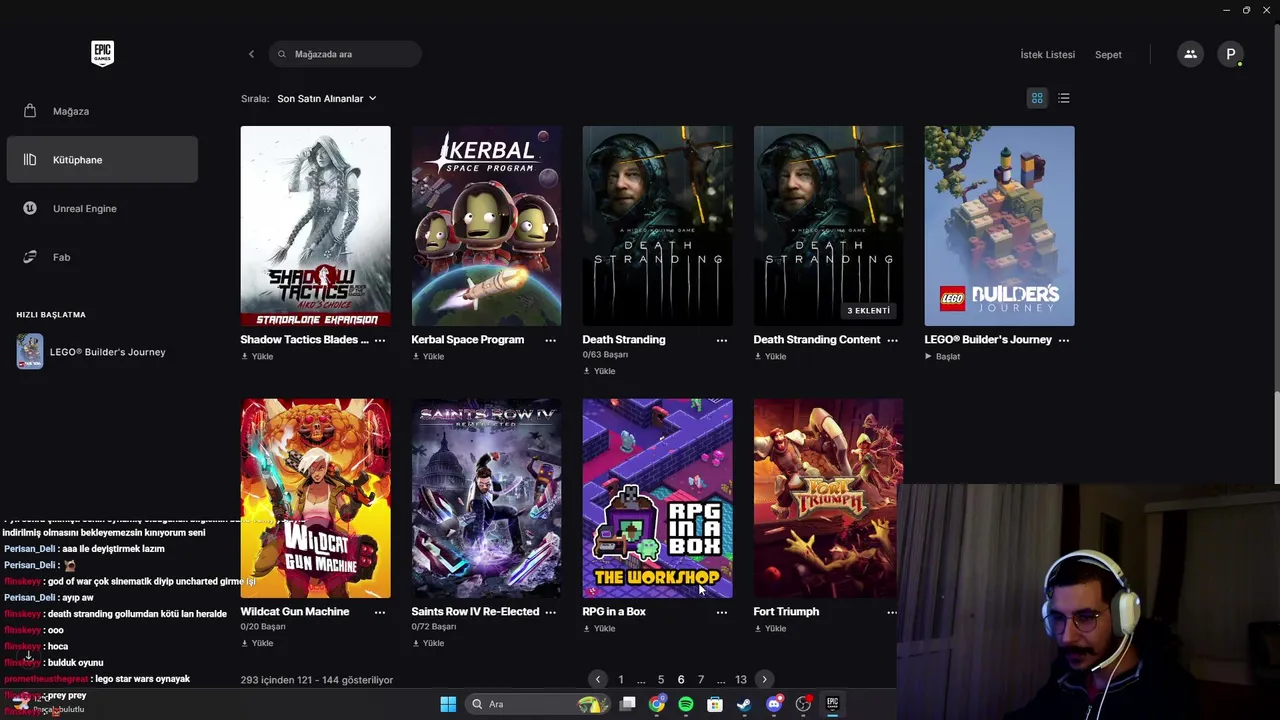Click the Death Stranding title text

pyautogui.click(x=624, y=340)
